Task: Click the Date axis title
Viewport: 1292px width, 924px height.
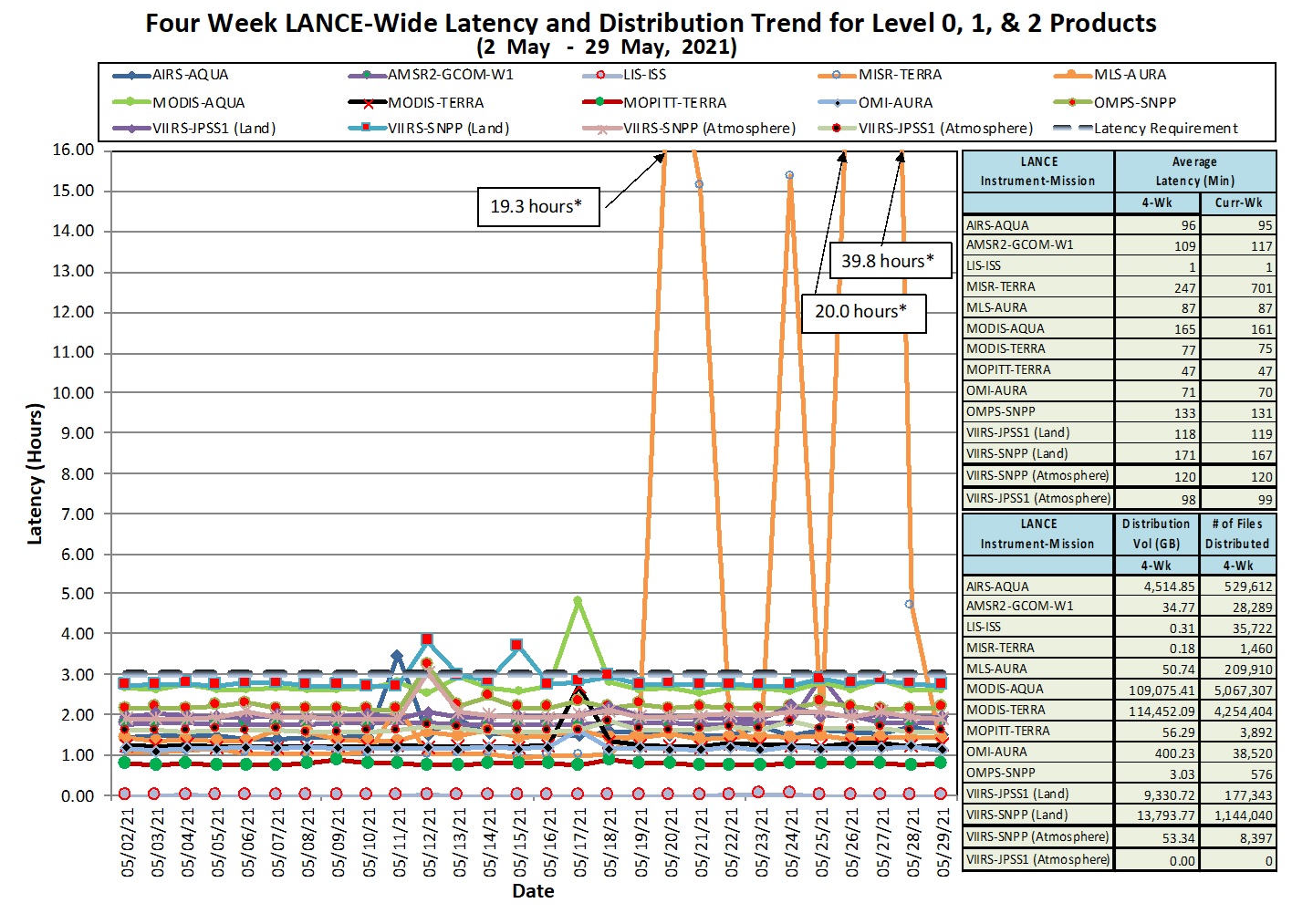Action: click(533, 891)
